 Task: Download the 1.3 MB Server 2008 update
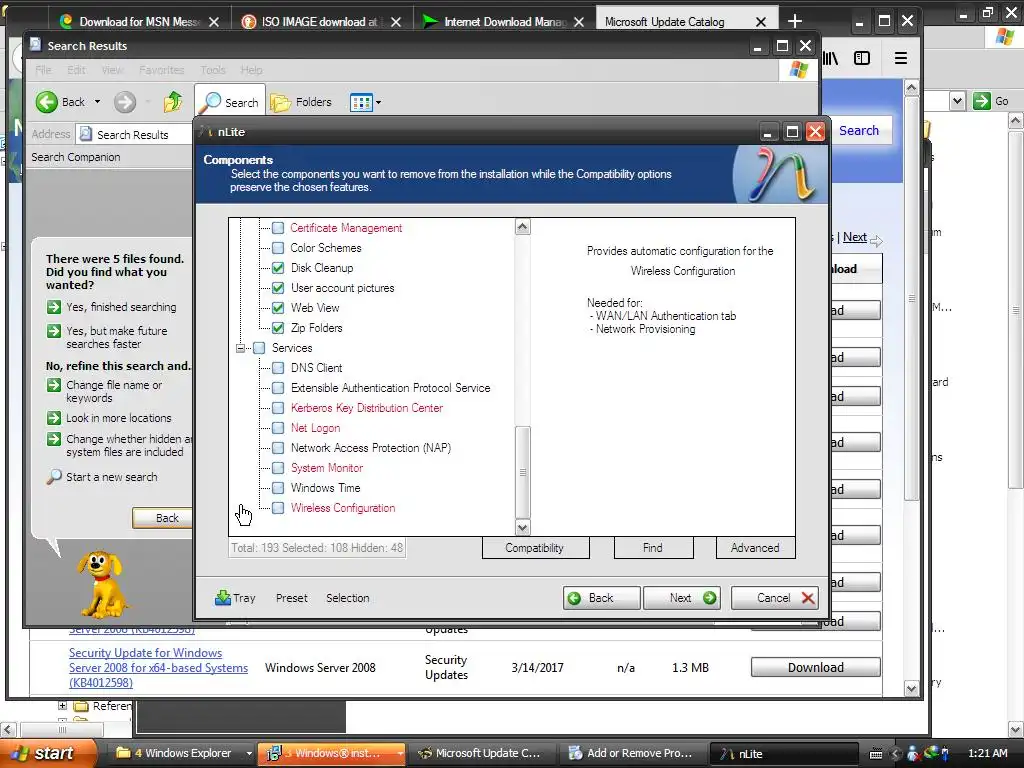click(x=816, y=667)
